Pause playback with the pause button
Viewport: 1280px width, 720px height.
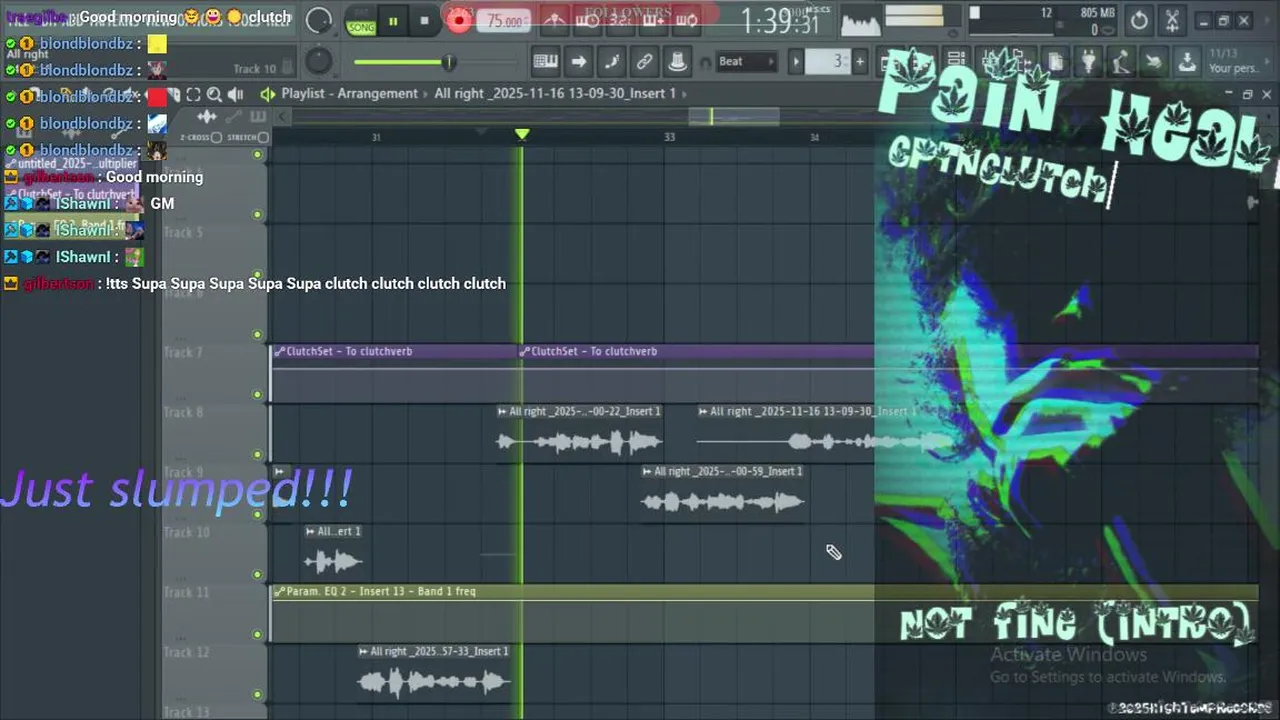point(393,21)
